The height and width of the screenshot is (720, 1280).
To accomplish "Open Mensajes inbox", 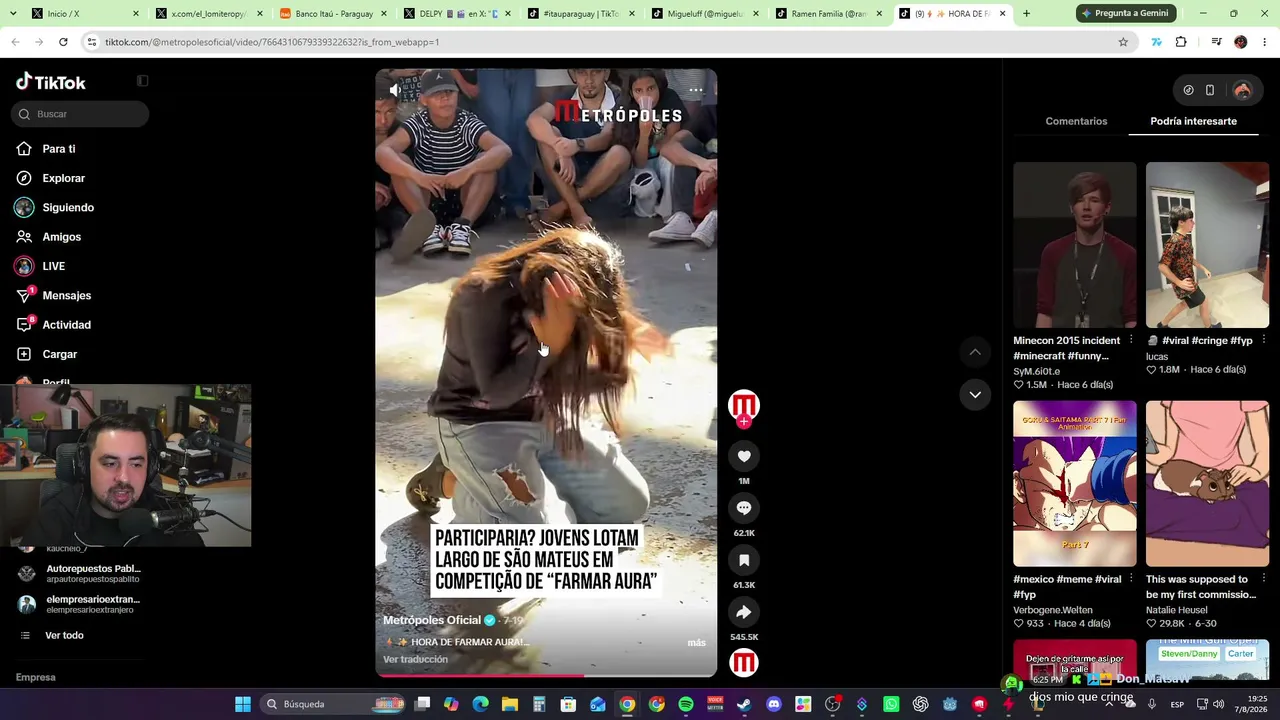I will pos(67,296).
